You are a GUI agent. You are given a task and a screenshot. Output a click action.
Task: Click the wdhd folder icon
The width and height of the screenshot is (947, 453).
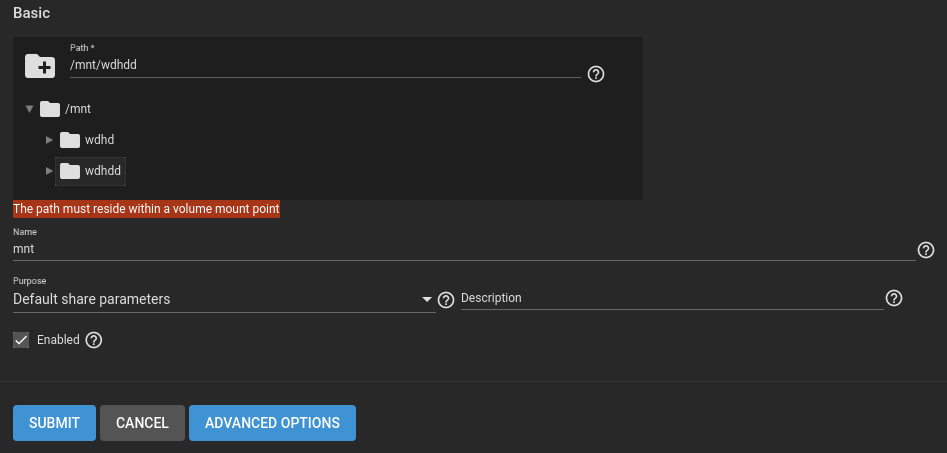click(x=70, y=140)
